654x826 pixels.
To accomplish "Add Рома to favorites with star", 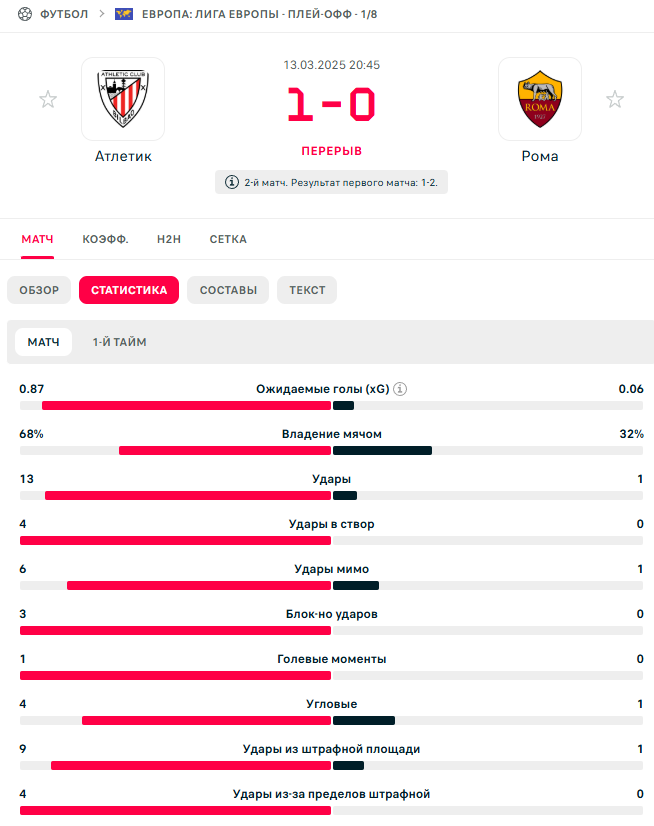I will click(x=615, y=99).
